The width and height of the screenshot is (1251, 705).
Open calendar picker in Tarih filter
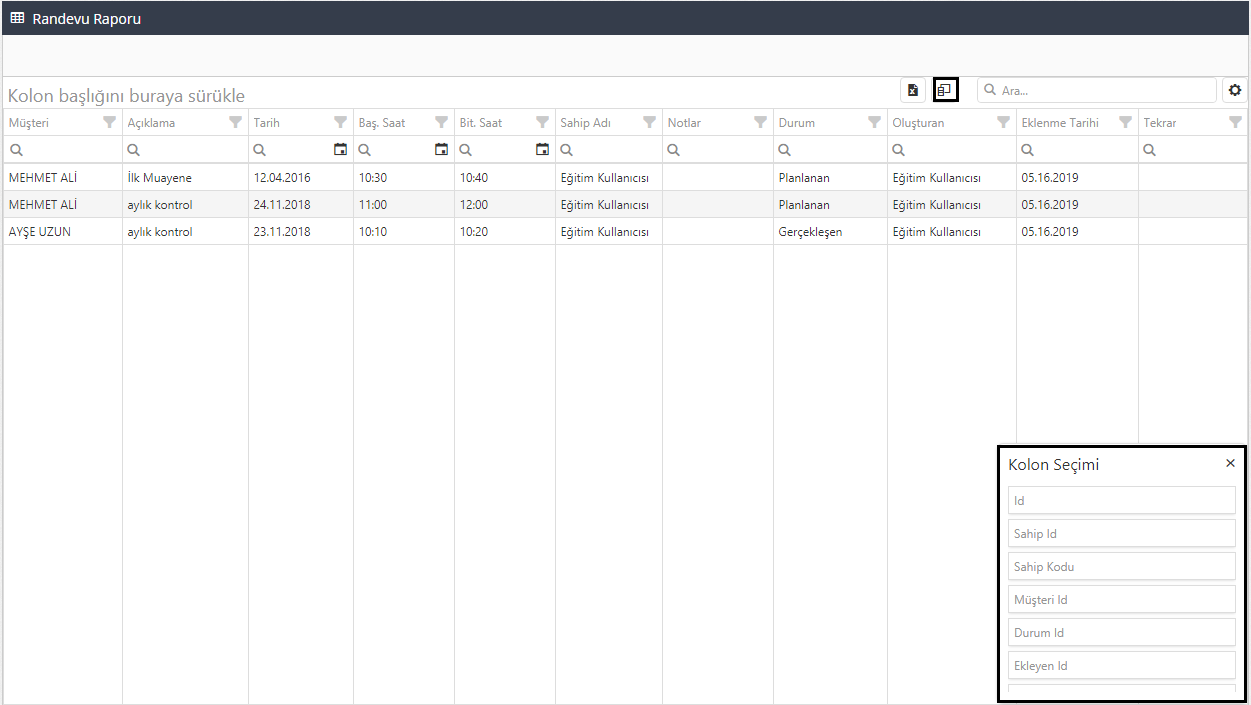(340, 150)
